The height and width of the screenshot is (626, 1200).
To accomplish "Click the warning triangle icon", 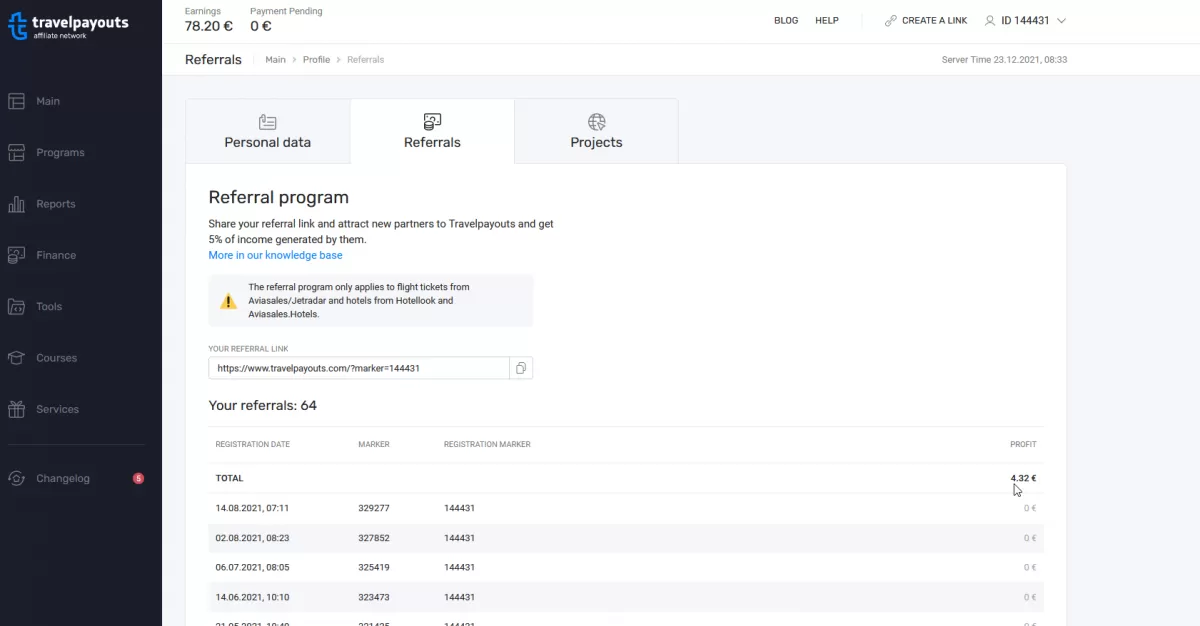I will [229, 300].
